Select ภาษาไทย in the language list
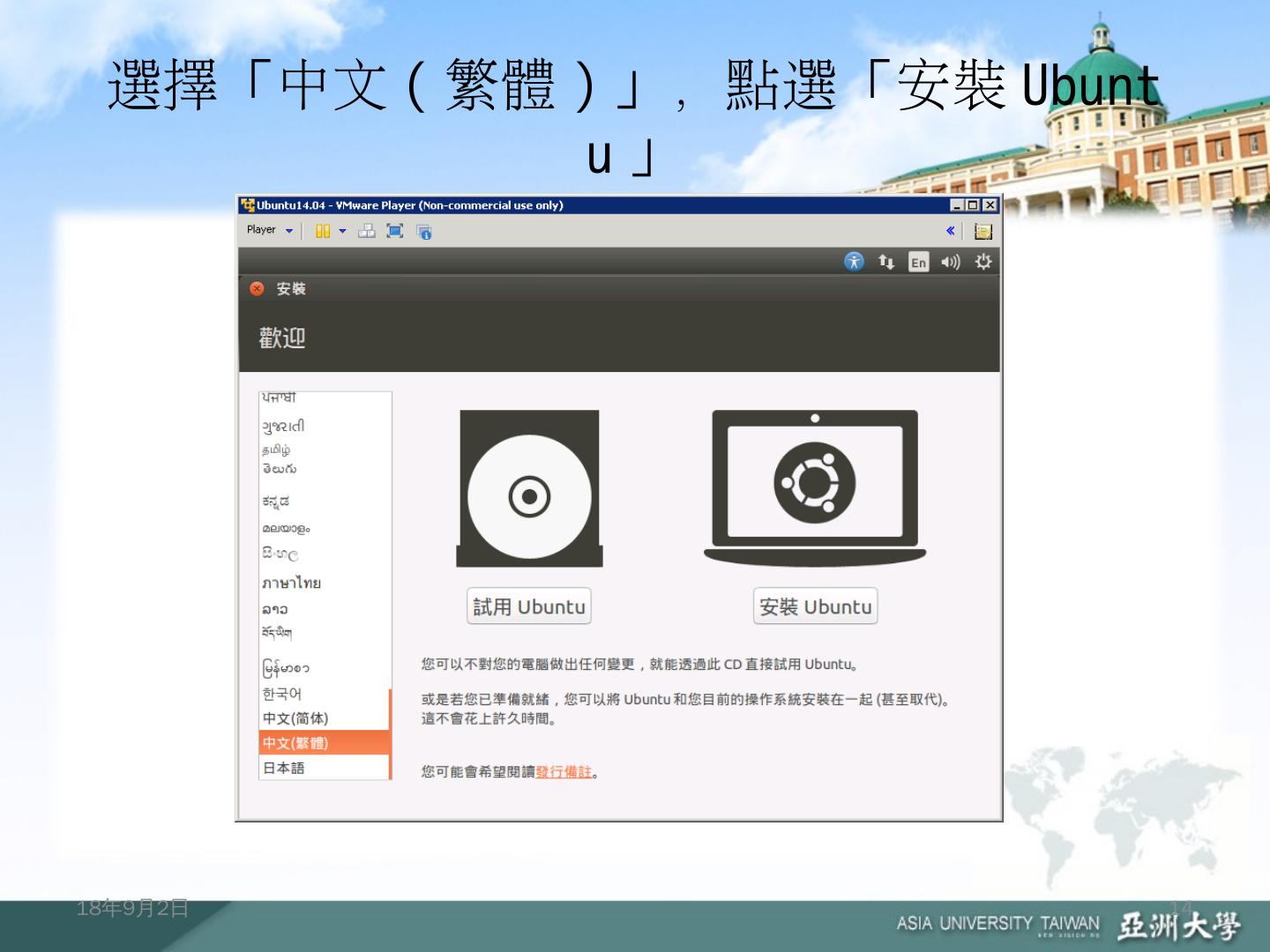Image resolution: width=1270 pixels, height=952 pixels. (x=325, y=583)
